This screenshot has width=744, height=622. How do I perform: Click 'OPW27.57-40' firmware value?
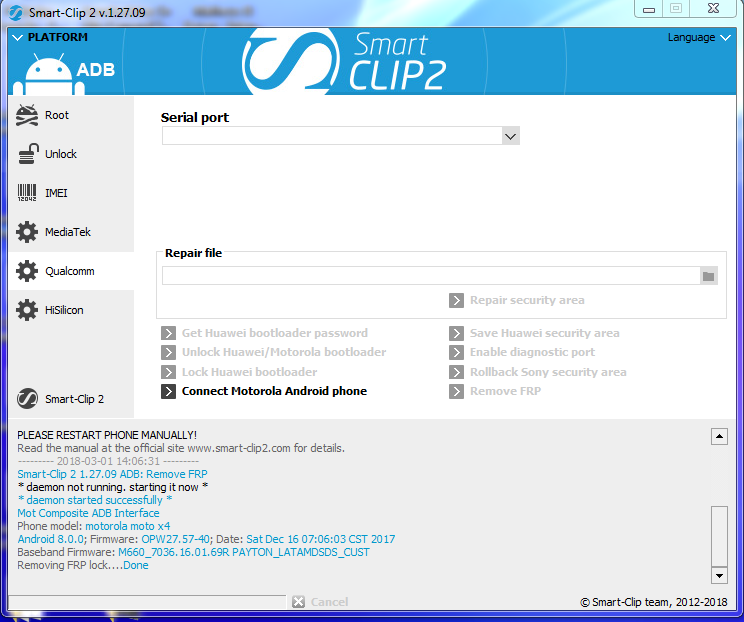coord(176,539)
